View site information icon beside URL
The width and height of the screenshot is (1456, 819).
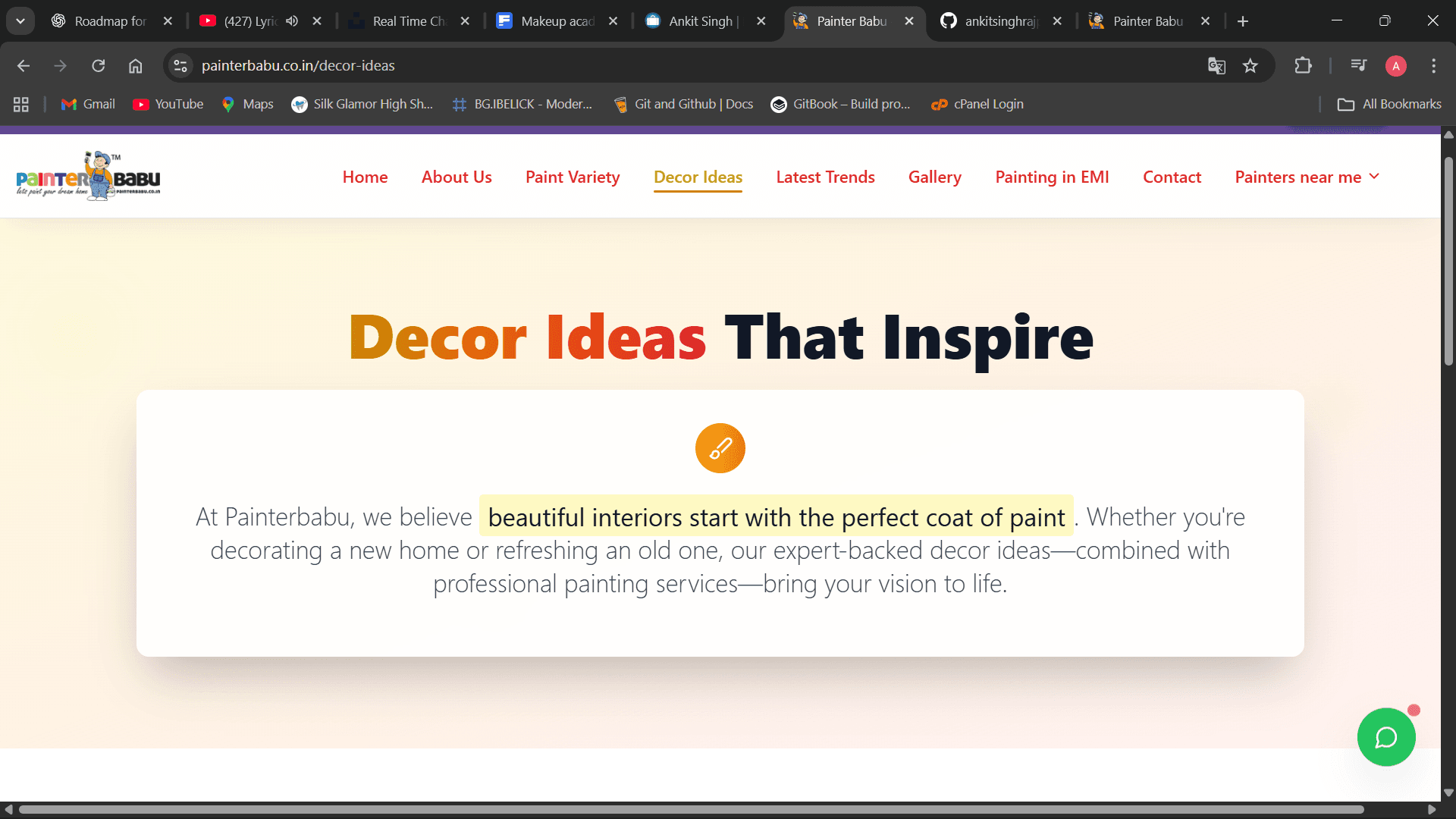click(x=180, y=66)
